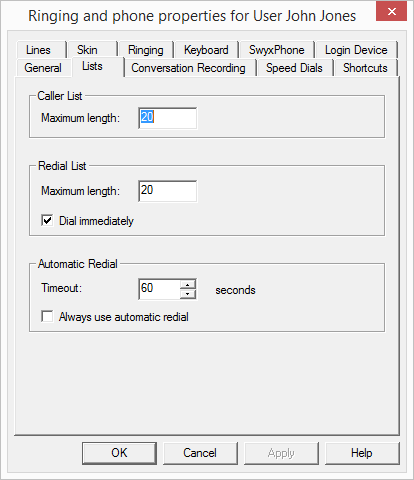The height and width of the screenshot is (480, 414).
Task: Uncheck the Dial immediately checkbox
Action: click(x=47, y=221)
